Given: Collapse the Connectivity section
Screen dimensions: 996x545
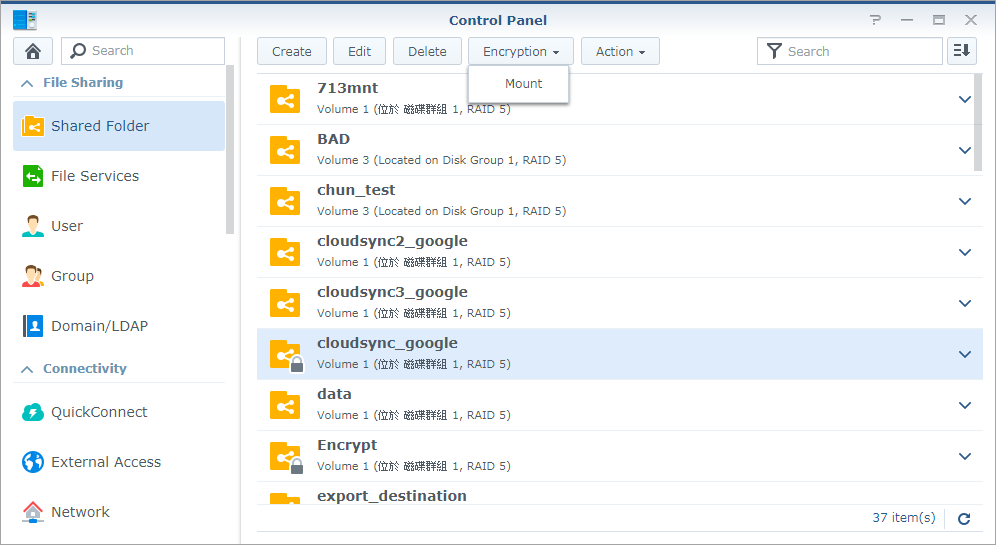Looking at the screenshot, I should (27, 369).
